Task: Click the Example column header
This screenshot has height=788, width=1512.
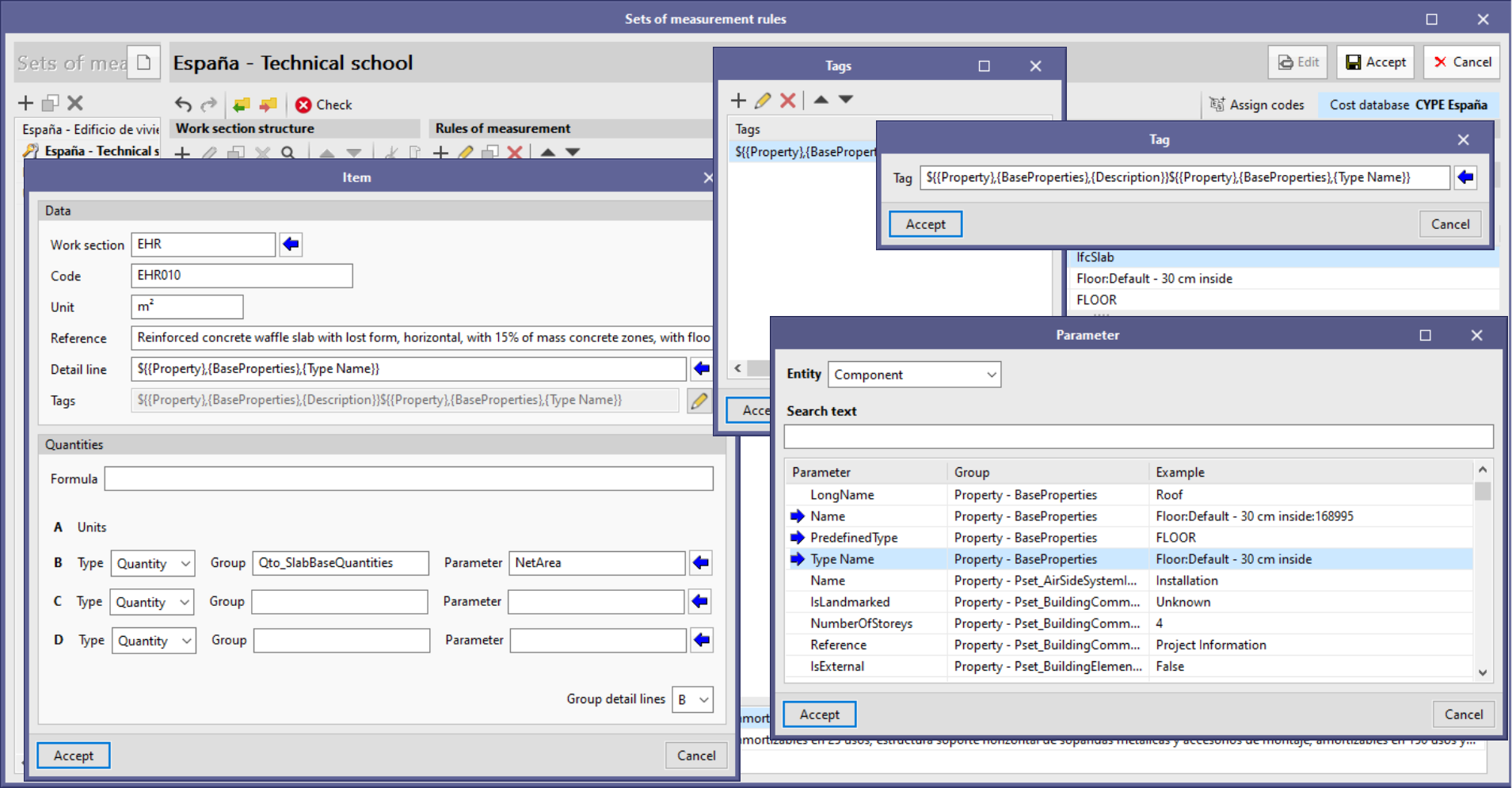Action: click(x=1310, y=472)
